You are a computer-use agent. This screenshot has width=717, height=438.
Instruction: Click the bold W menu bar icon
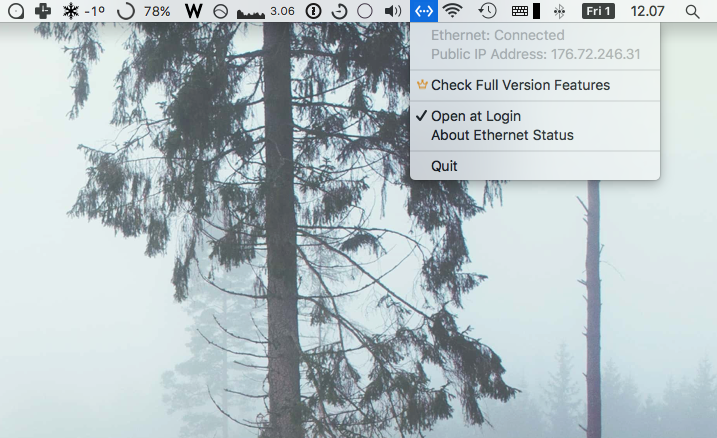click(193, 11)
